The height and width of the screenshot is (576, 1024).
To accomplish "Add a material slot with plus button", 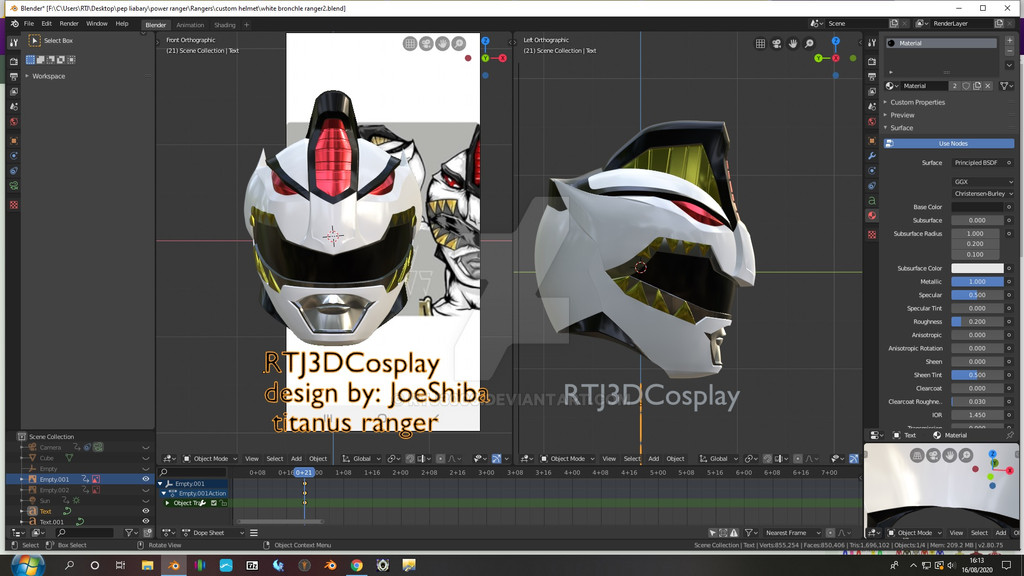I will [x=1009, y=40].
